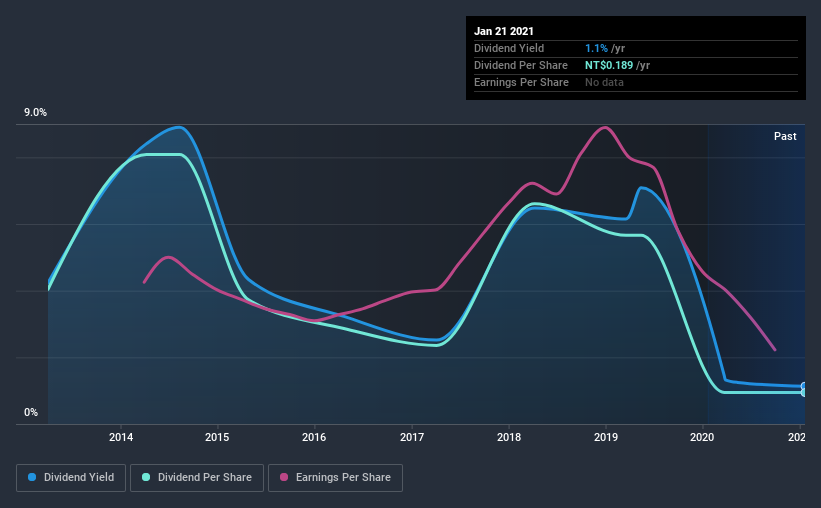Screen dimensions: 821x508
Task: Click the Jan 21 2021 tooltip date
Action: pyautogui.click(x=504, y=31)
